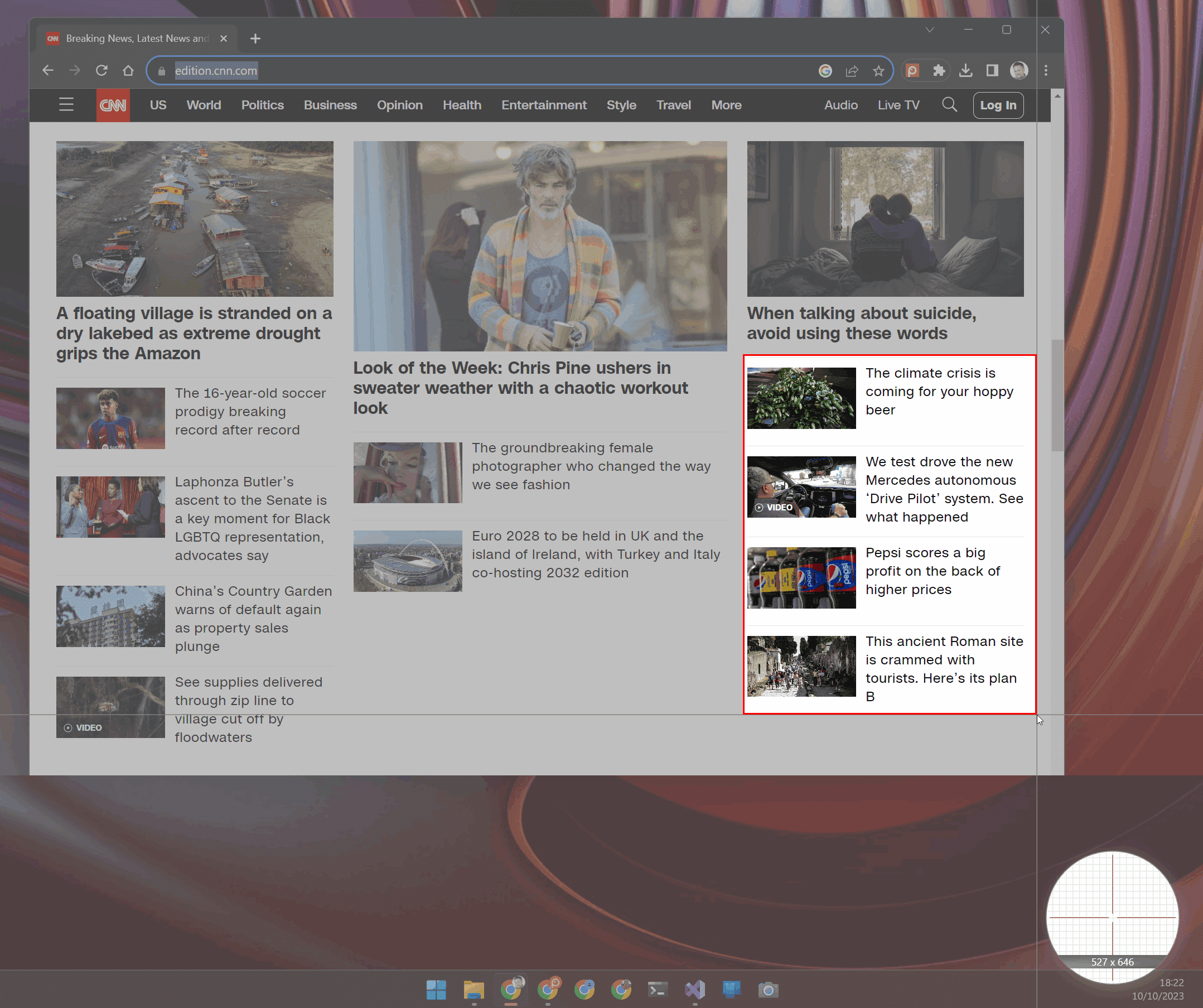The width and height of the screenshot is (1203, 1008).
Task: Reload the page with the refresh icon
Action: 102,70
